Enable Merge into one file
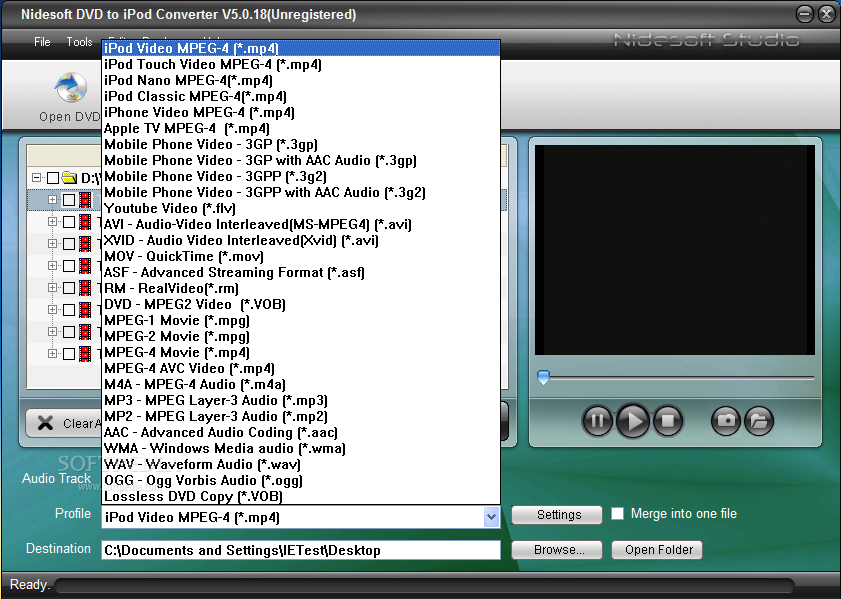Screen dimensions: 841x599 tap(617, 514)
